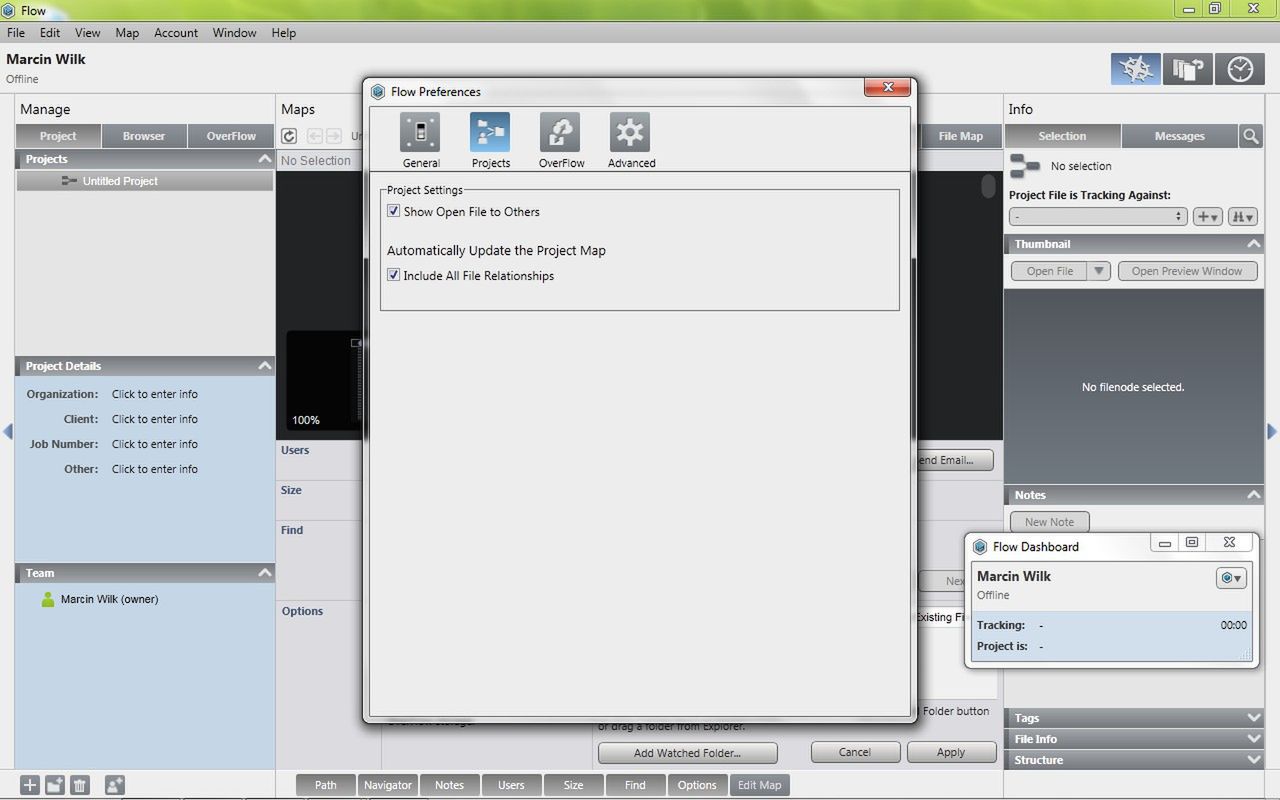Switch to the OverFlow tab in Manage

tap(231, 136)
